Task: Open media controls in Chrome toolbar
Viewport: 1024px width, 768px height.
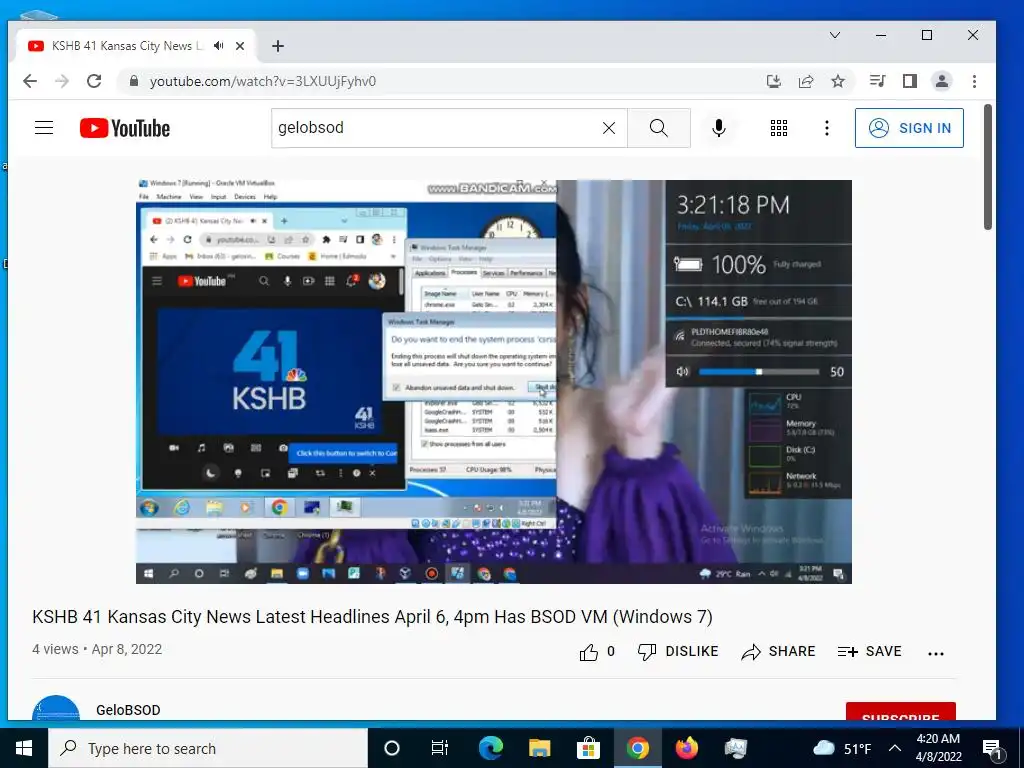Action: (x=877, y=81)
